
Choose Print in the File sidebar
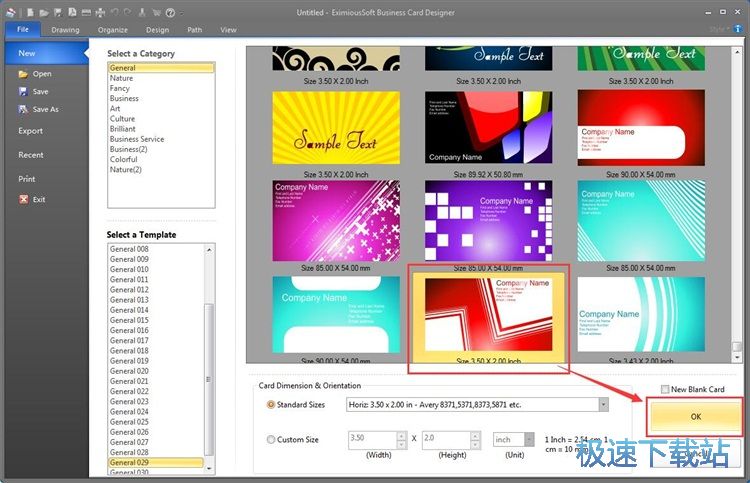[x=27, y=179]
